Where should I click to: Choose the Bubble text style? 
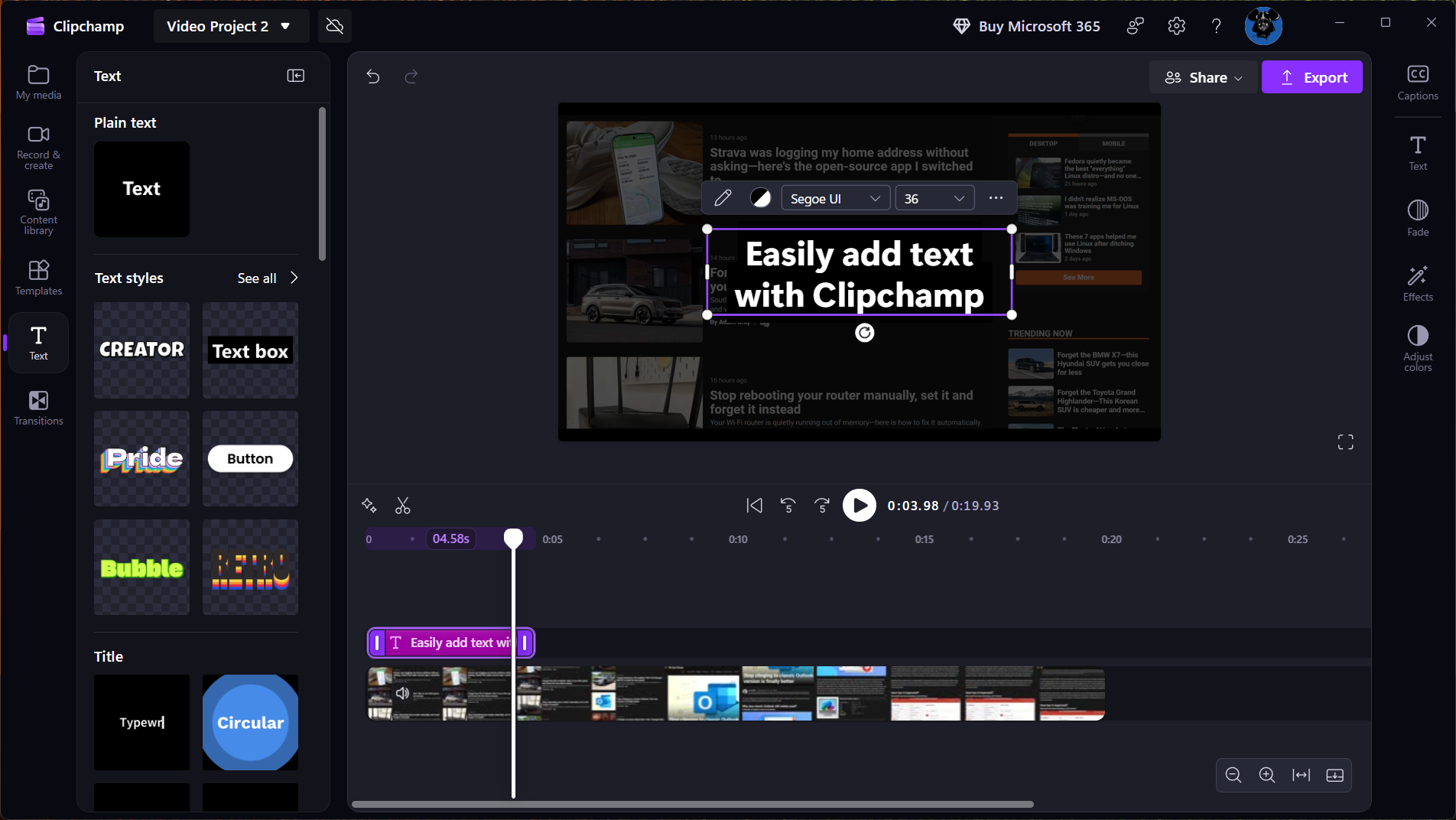pos(141,568)
